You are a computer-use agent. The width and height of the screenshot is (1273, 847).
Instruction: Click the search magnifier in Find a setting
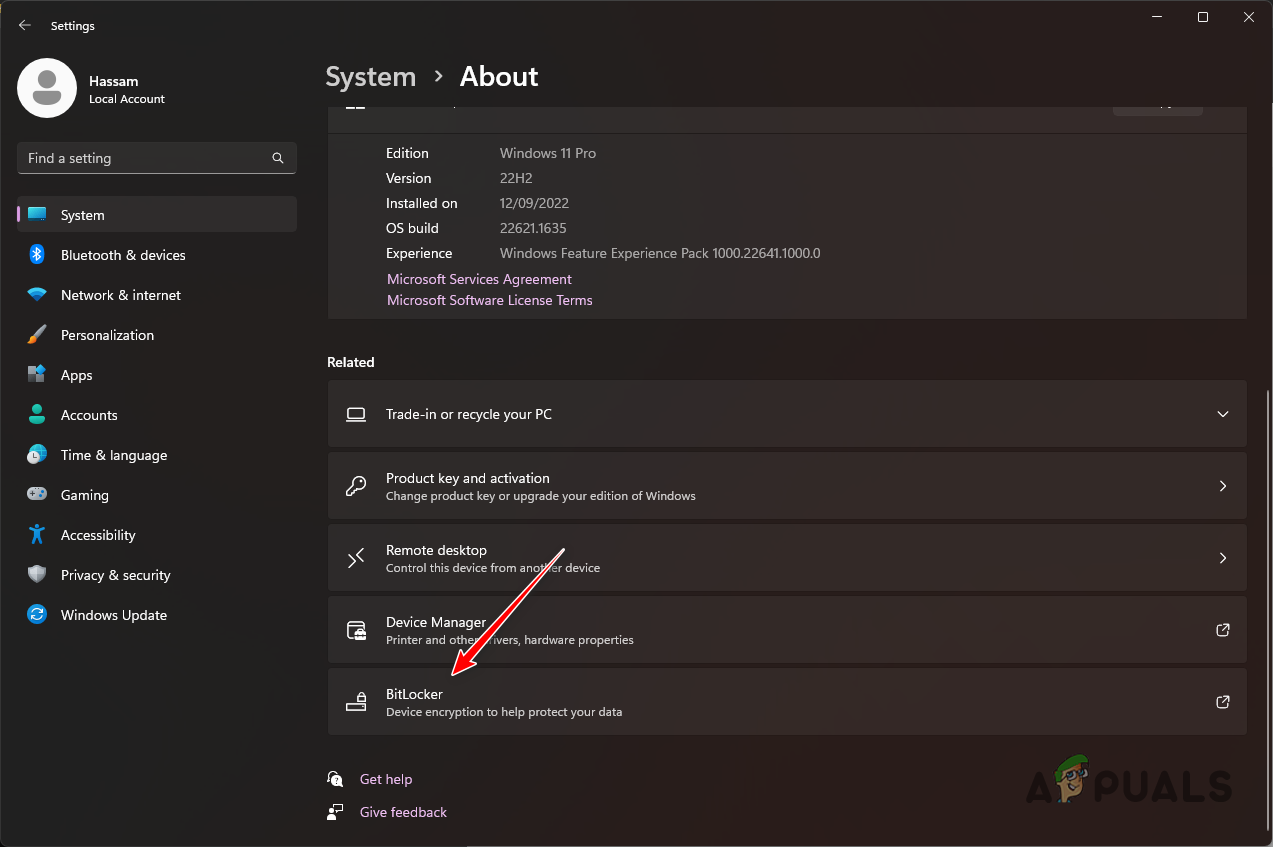click(x=277, y=158)
